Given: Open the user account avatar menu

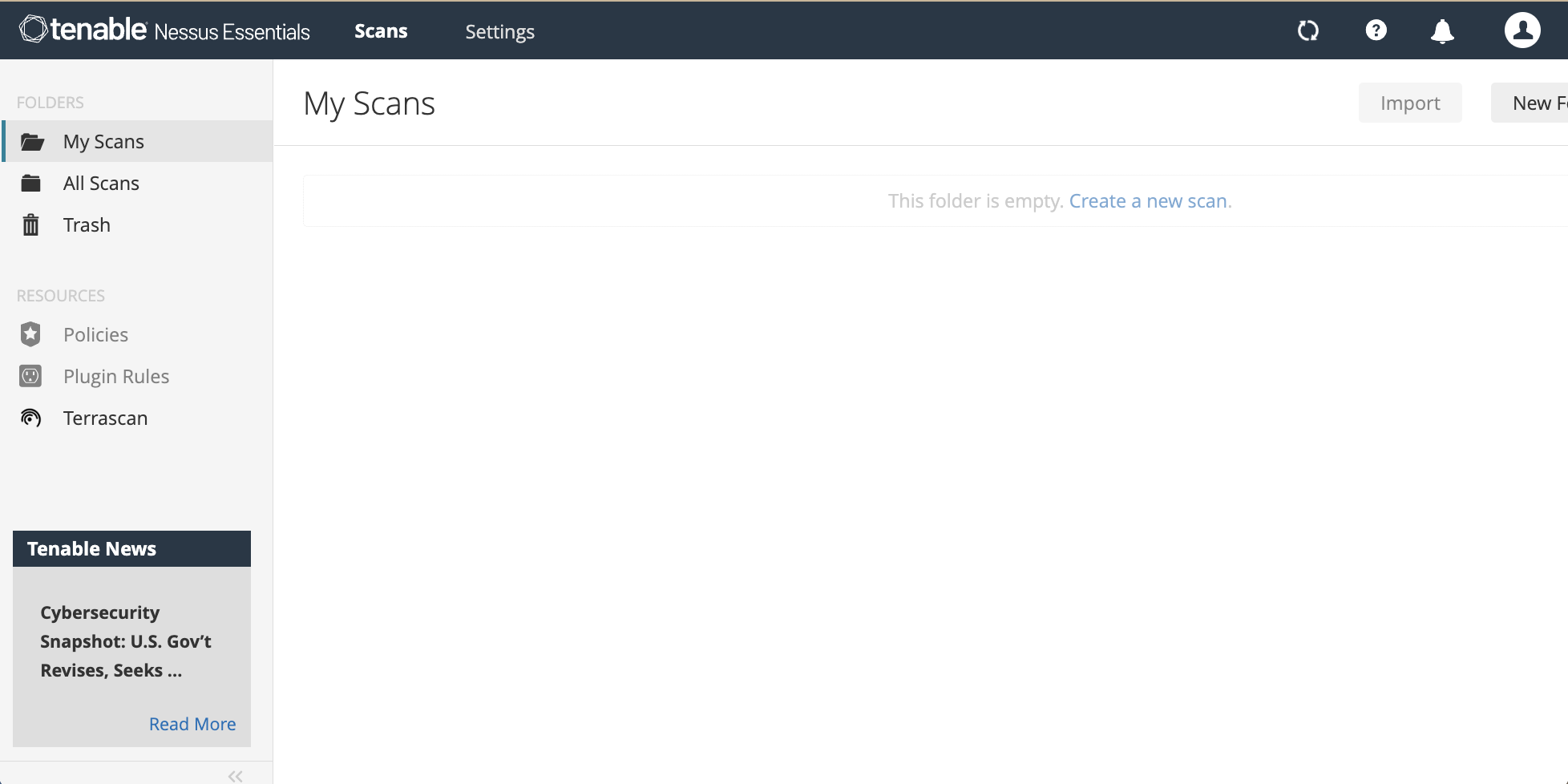Looking at the screenshot, I should click(x=1522, y=30).
